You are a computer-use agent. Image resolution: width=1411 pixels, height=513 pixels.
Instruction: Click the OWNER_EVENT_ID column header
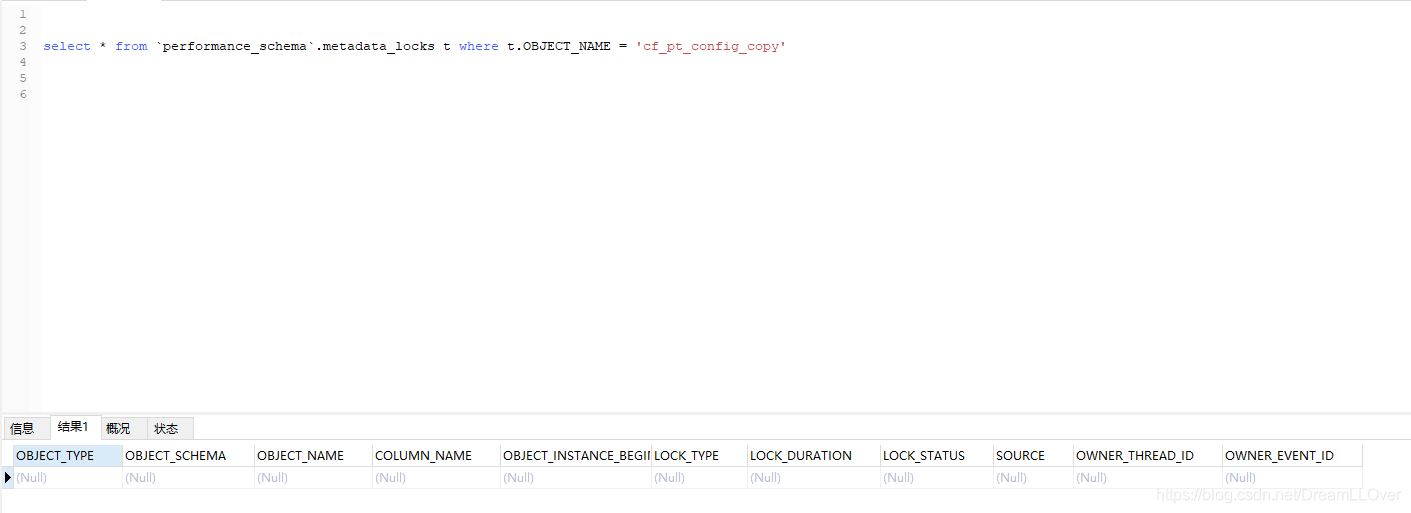(x=1292, y=455)
